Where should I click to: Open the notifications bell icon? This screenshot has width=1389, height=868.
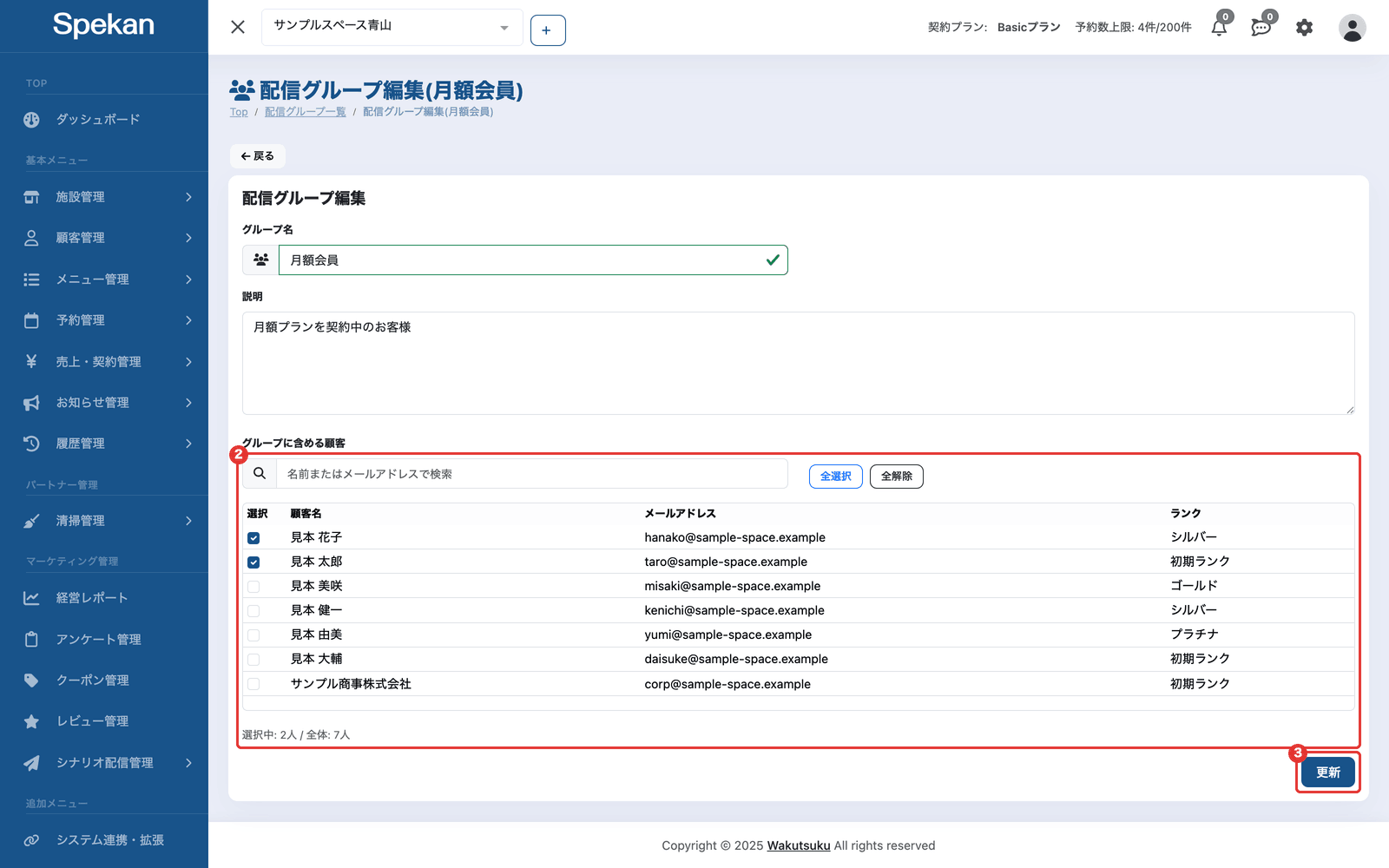tap(1219, 28)
